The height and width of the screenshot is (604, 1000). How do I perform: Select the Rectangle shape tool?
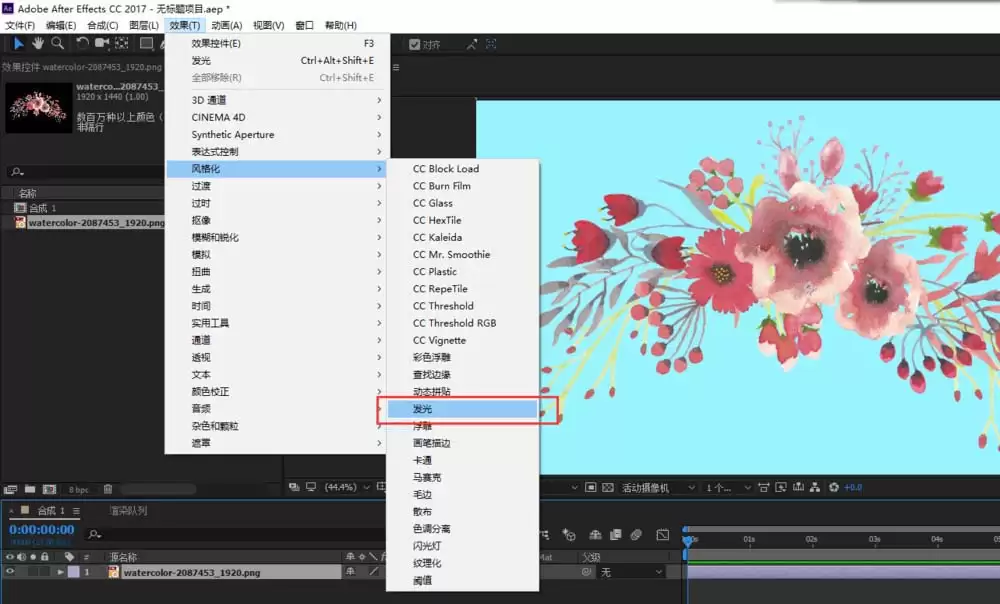146,43
